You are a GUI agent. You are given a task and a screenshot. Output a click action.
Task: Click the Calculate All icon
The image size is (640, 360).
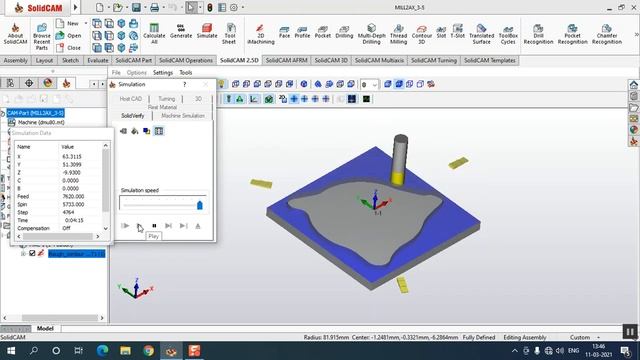point(153,34)
